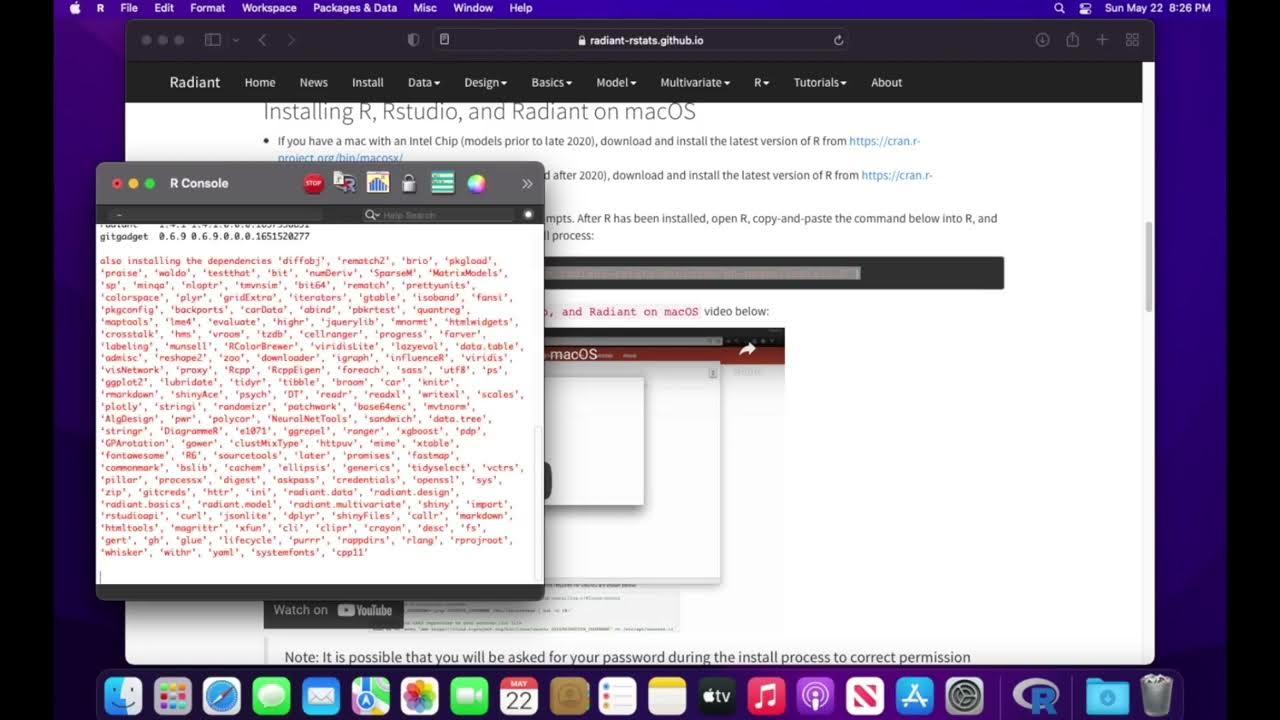Open the Downloads folder in dock
Screen dimensions: 1280x720
point(1107,696)
